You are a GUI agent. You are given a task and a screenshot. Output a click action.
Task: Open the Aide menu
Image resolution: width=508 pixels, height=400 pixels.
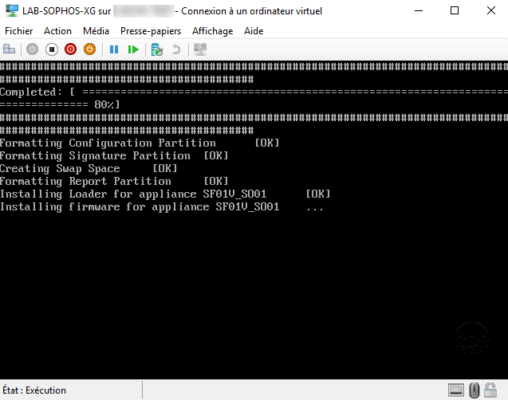click(254, 31)
